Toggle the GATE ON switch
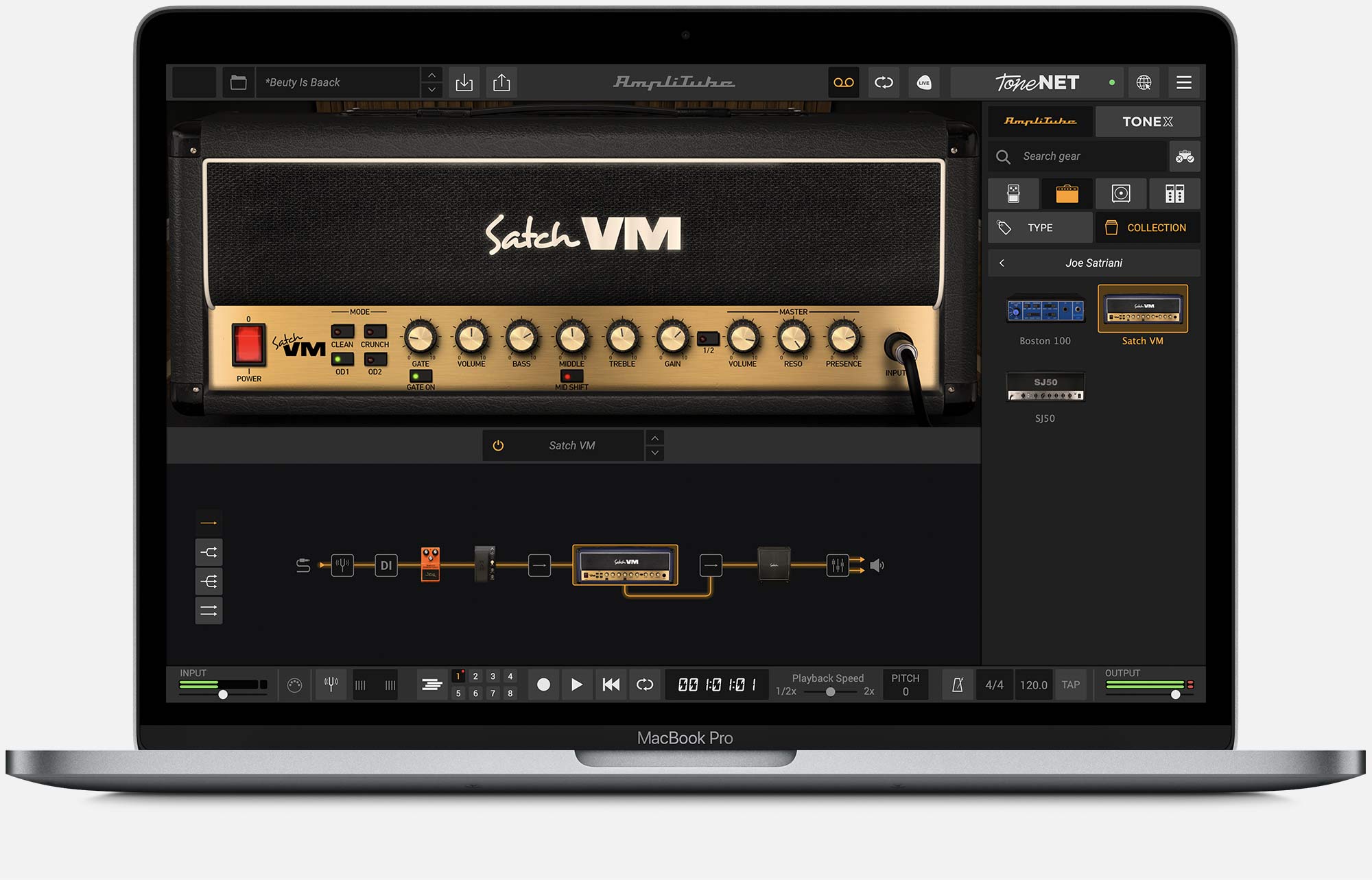Image resolution: width=1372 pixels, height=880 pixels. click(421, 376)
